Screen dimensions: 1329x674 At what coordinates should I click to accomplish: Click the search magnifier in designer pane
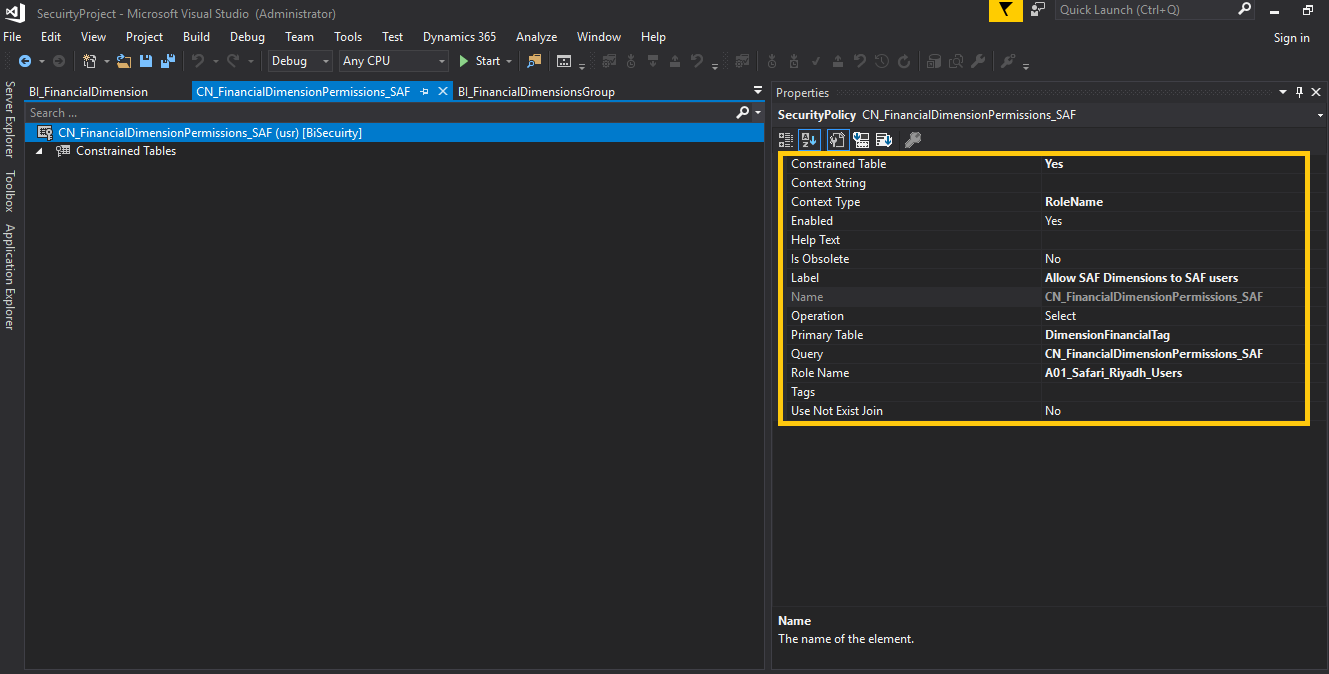coord(742,113)
